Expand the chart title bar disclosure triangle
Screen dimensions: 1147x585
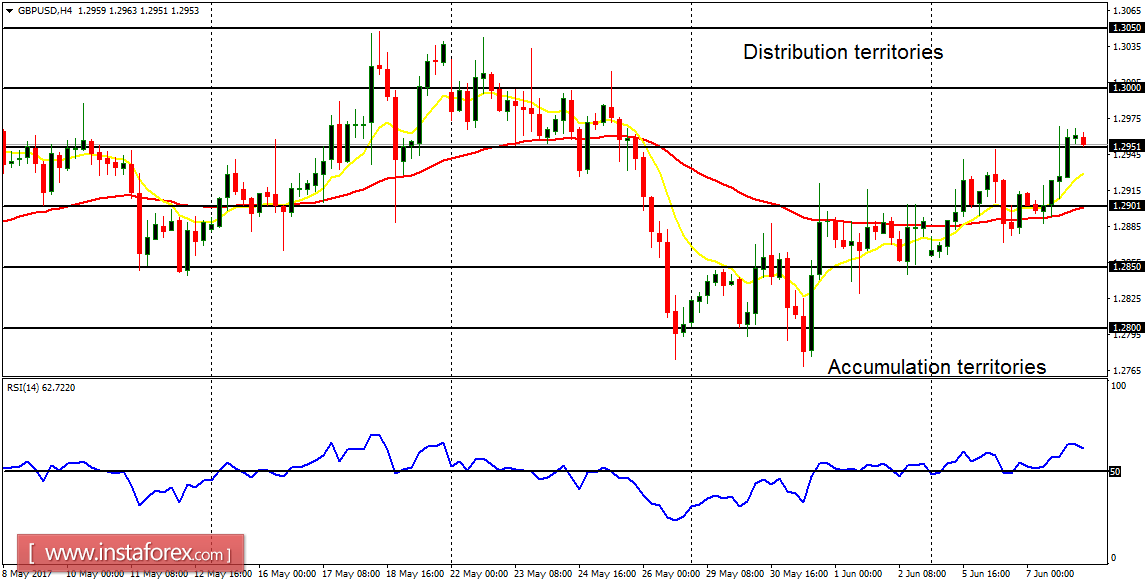(x=10, y=11)
